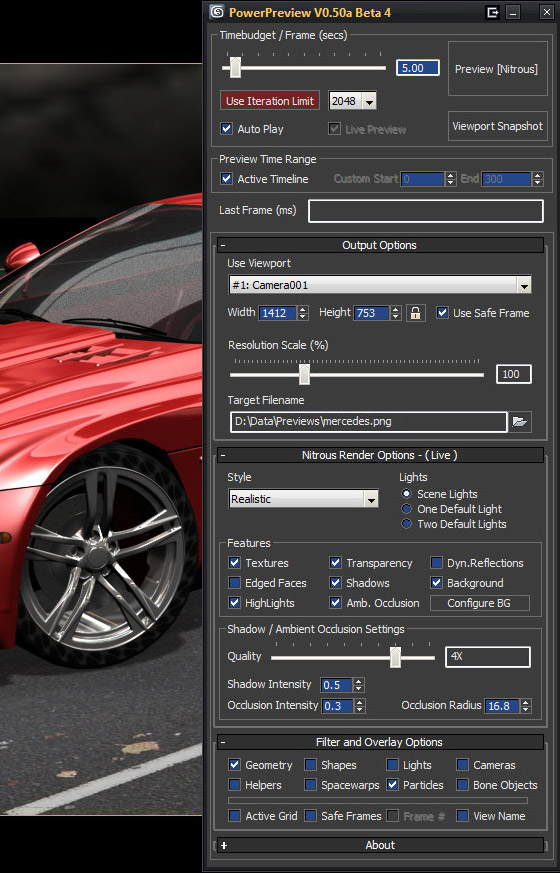Viewport: 560px width, 873px height.
Task: Toggle the Background checkbox
Action: (436, 583)
